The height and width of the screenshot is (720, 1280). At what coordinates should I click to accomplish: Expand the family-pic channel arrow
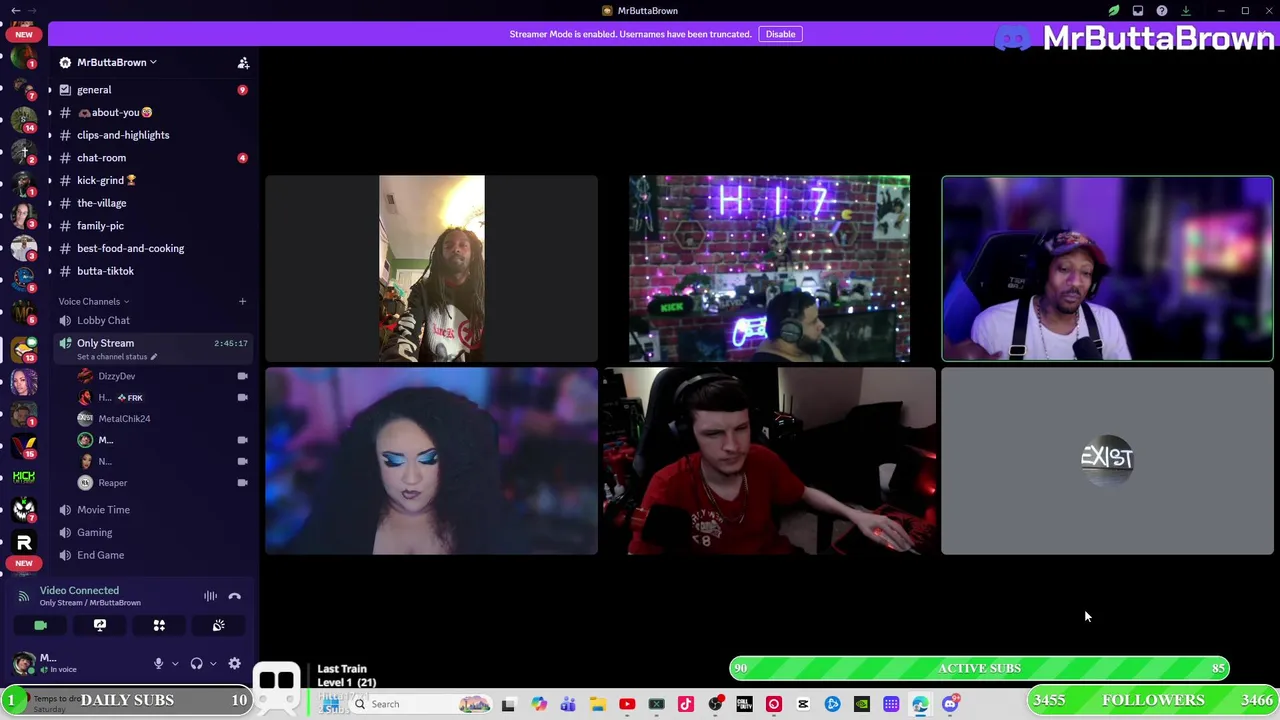pyautogui.click(x=49, y=226)
